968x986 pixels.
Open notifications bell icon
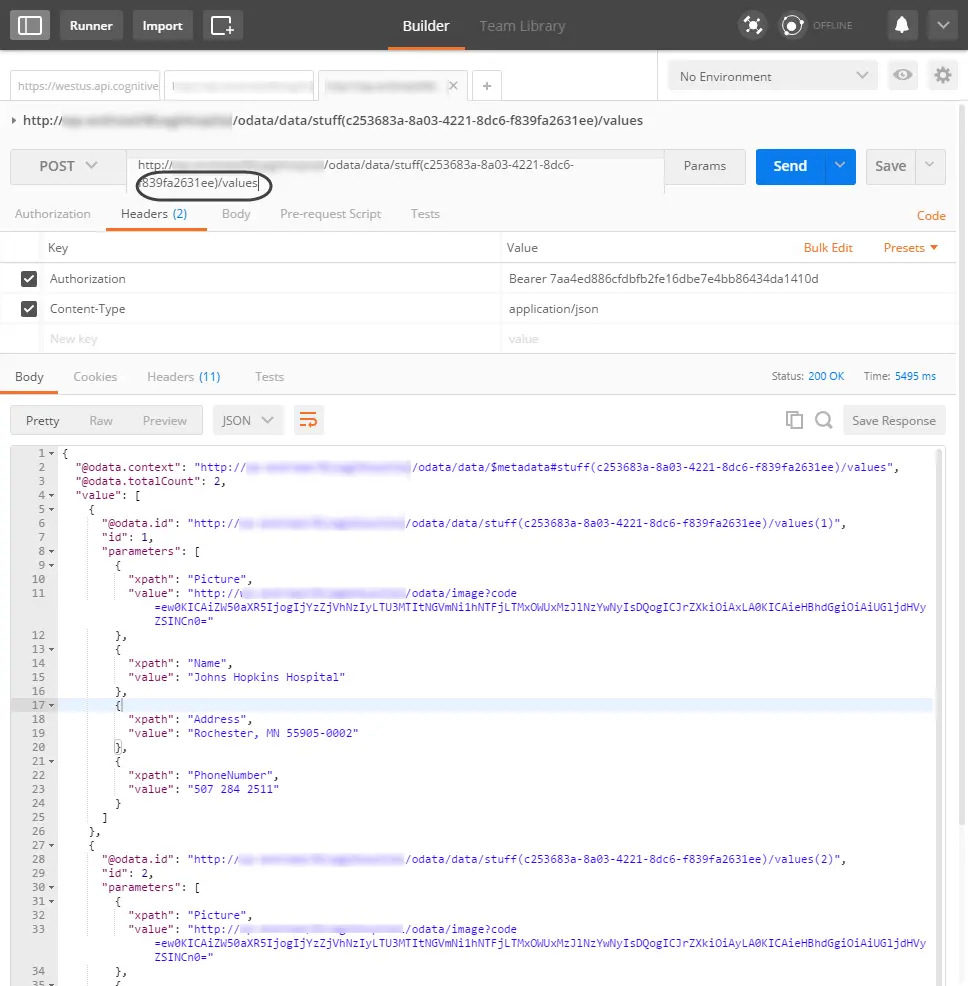click(901, 25)
